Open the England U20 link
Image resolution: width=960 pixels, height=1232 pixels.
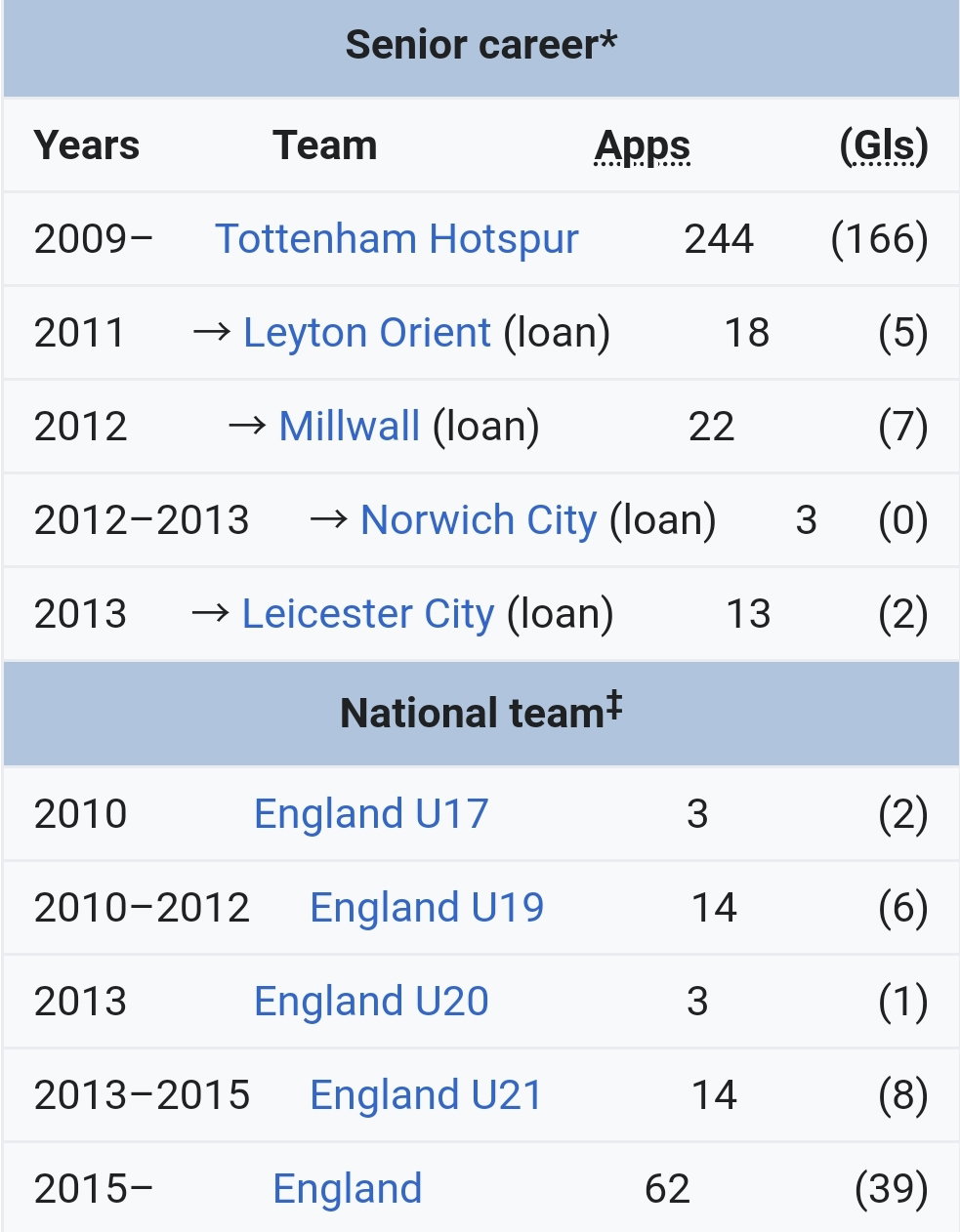pos(371,1001)
